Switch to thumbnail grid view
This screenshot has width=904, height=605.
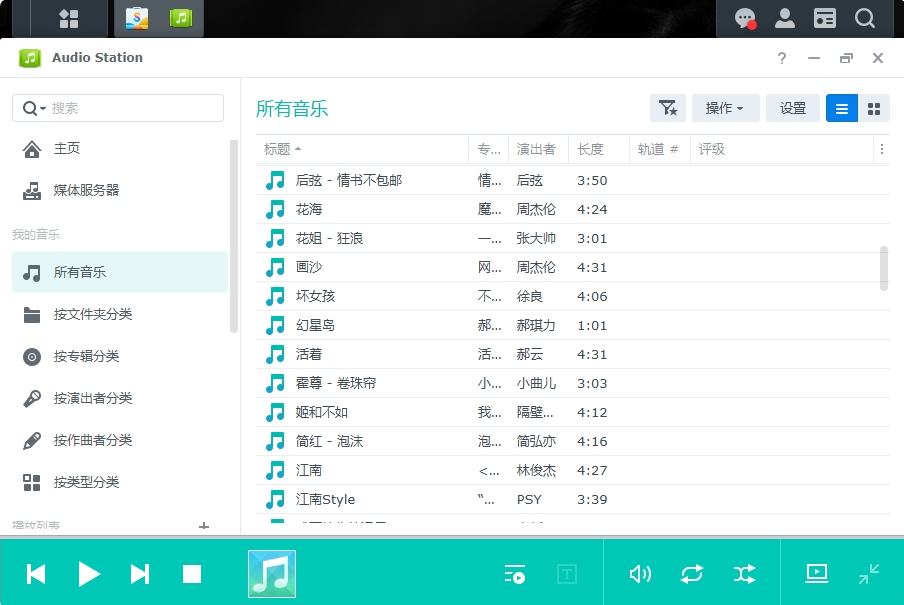pos(874,108)
